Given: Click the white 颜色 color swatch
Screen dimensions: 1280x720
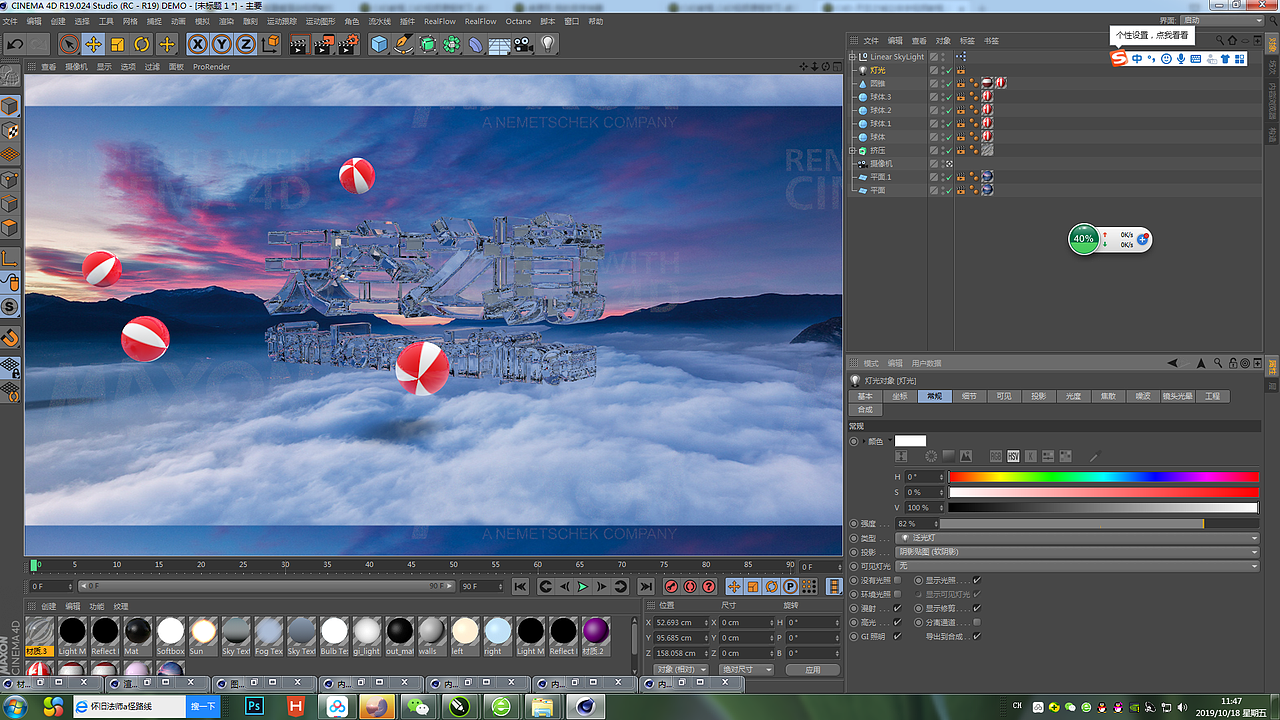Looking at the screenshot, I should (910, 441).
